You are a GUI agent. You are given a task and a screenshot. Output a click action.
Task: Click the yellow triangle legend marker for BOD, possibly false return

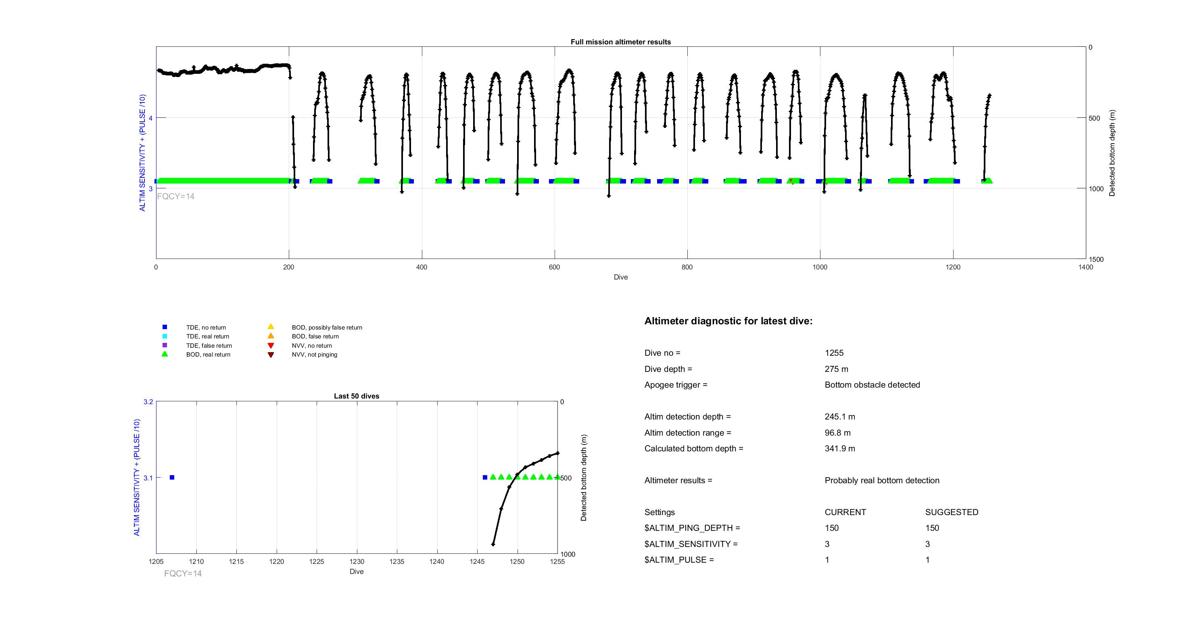[x=270, y=327]
